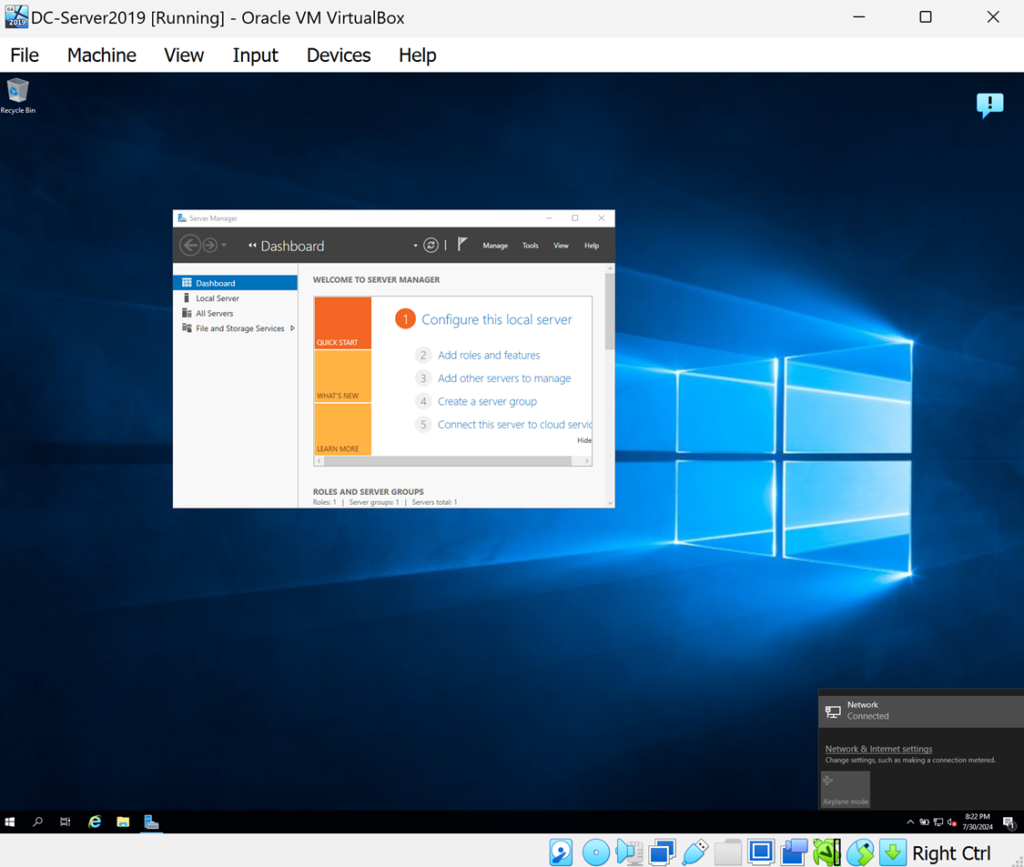Expand File and Storage Services

click(x=292, y=329)
